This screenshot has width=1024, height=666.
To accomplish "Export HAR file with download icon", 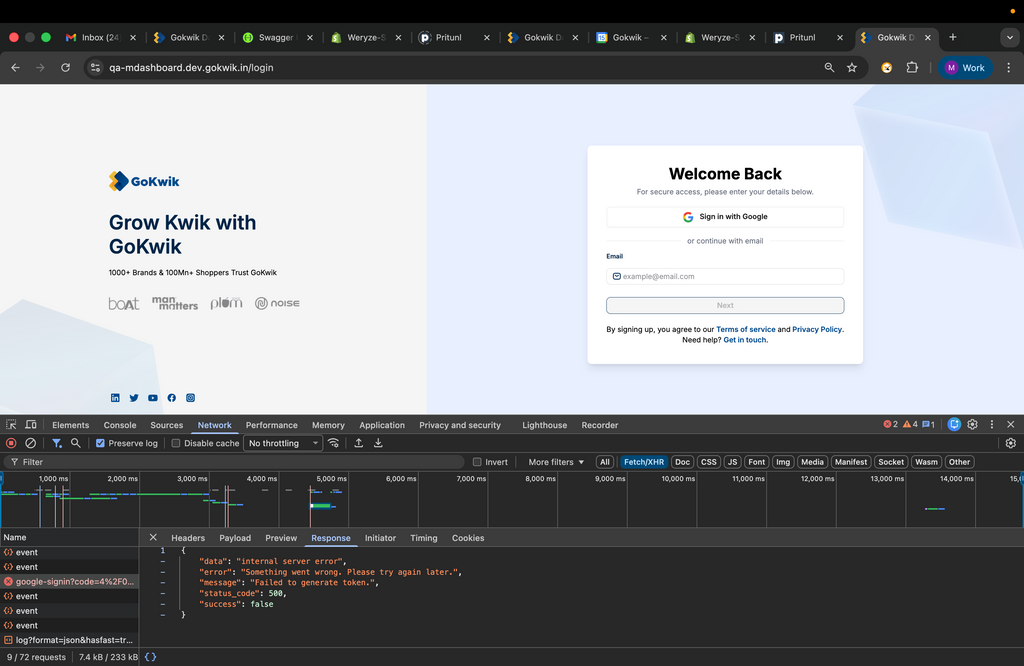I will [x=378, y=443].
